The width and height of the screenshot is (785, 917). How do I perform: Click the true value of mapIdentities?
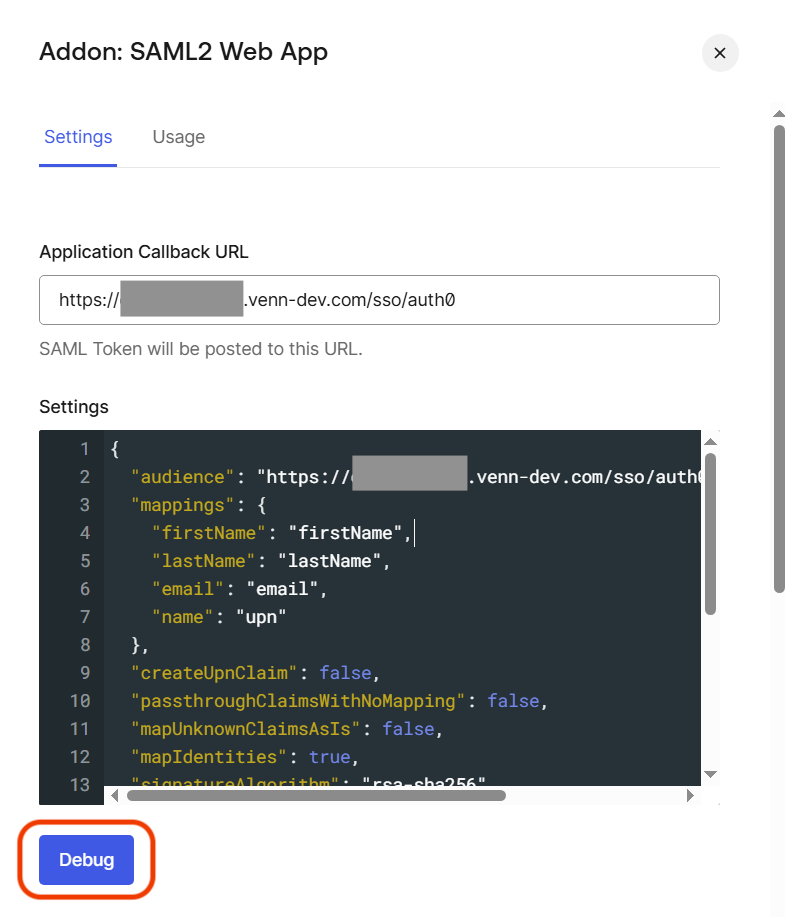tap(330, 757)
